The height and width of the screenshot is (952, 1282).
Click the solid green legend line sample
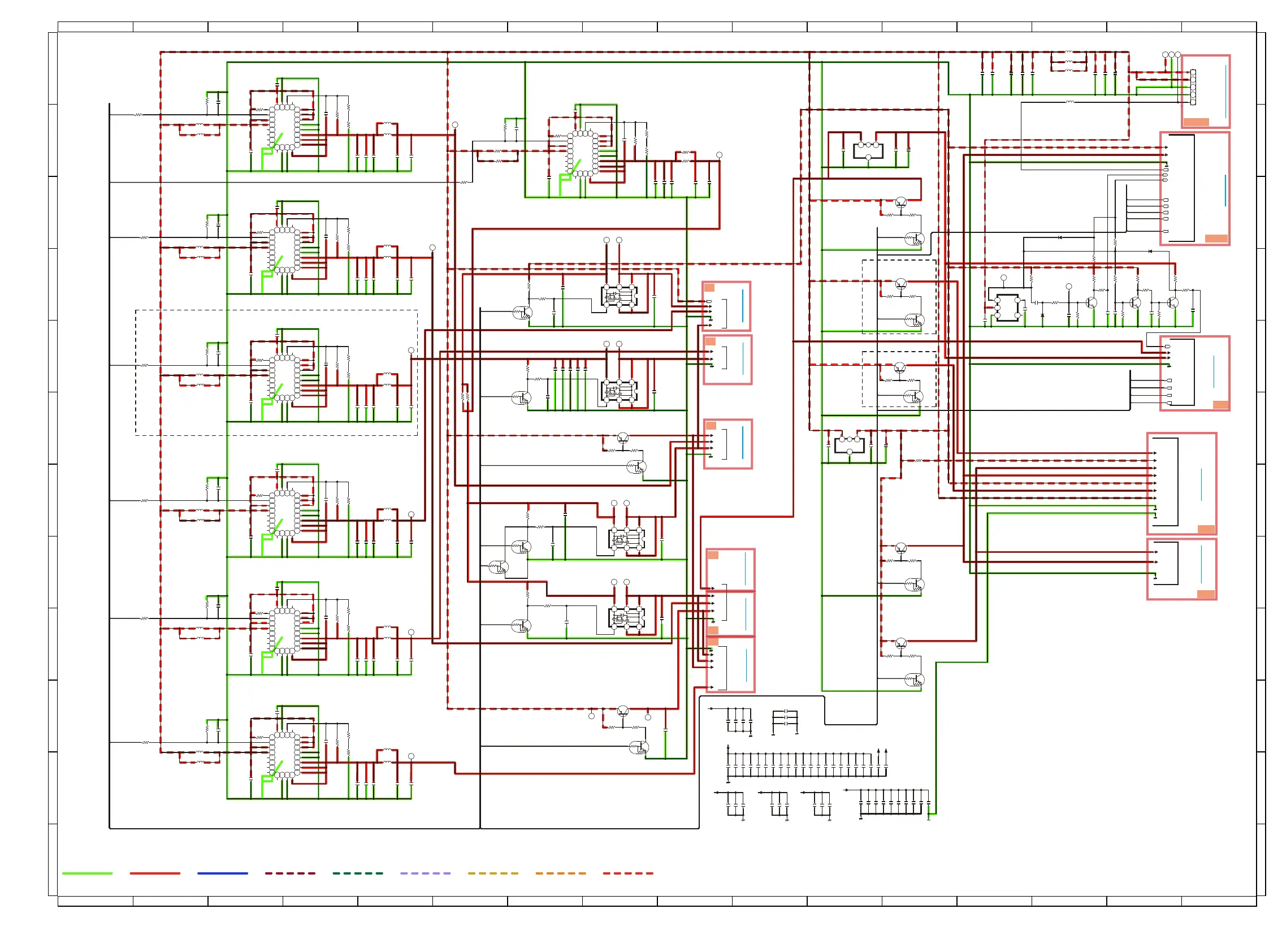click(87, 873)
